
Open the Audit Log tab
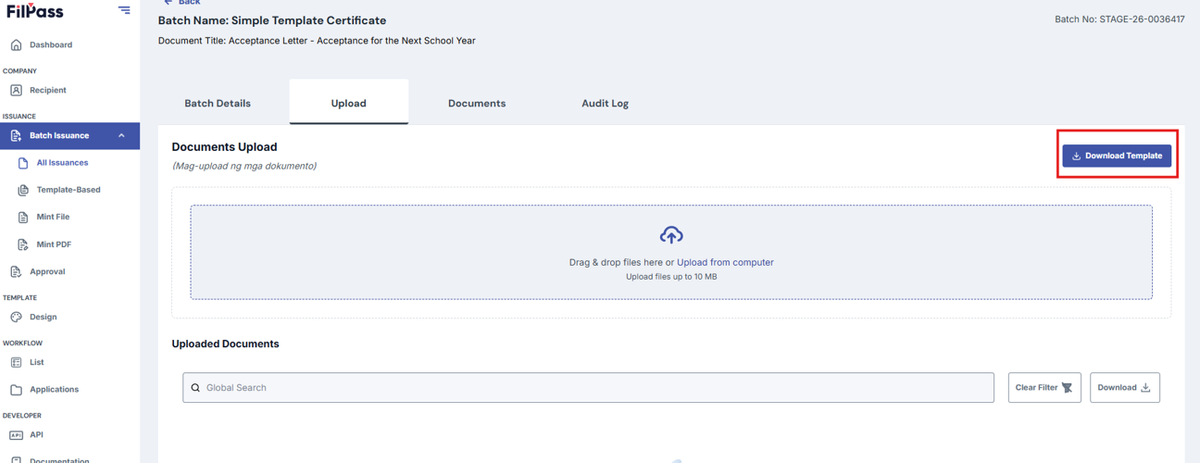(605, 103)
